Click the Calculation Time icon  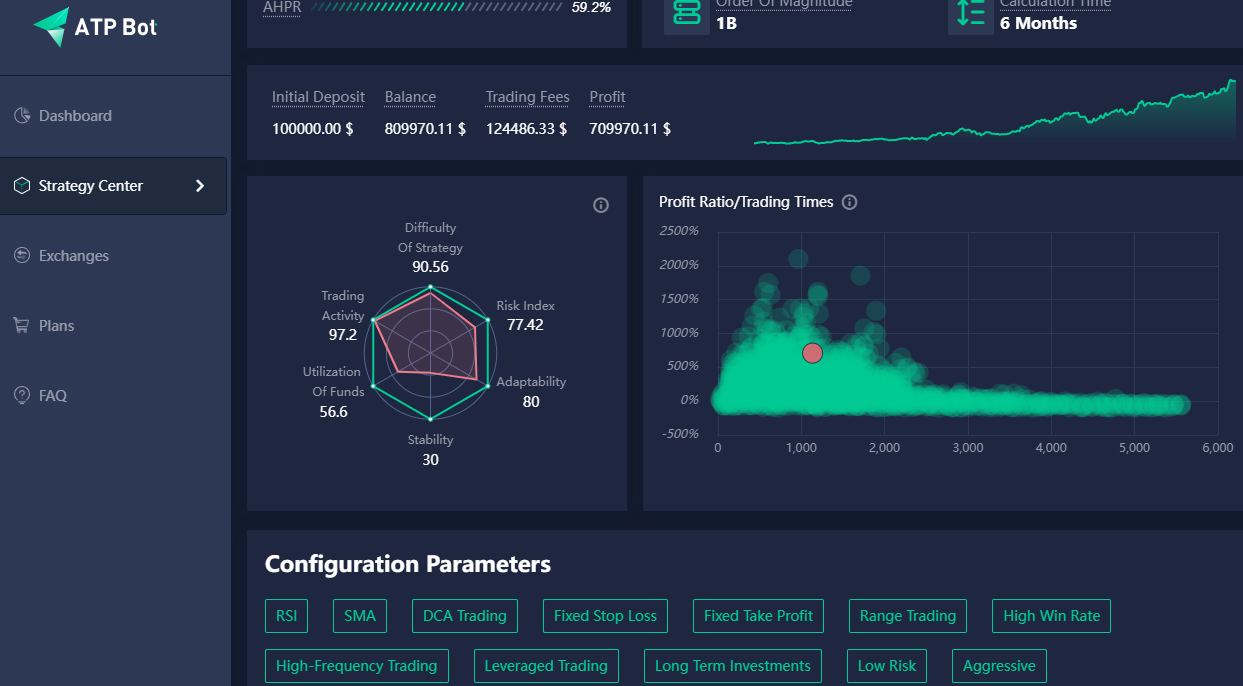click(x=971, y=13)
